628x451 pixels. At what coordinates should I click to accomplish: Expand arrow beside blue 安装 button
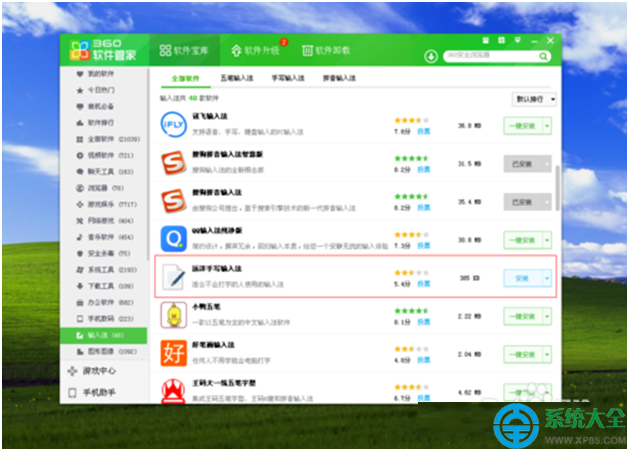coord(547,278)
